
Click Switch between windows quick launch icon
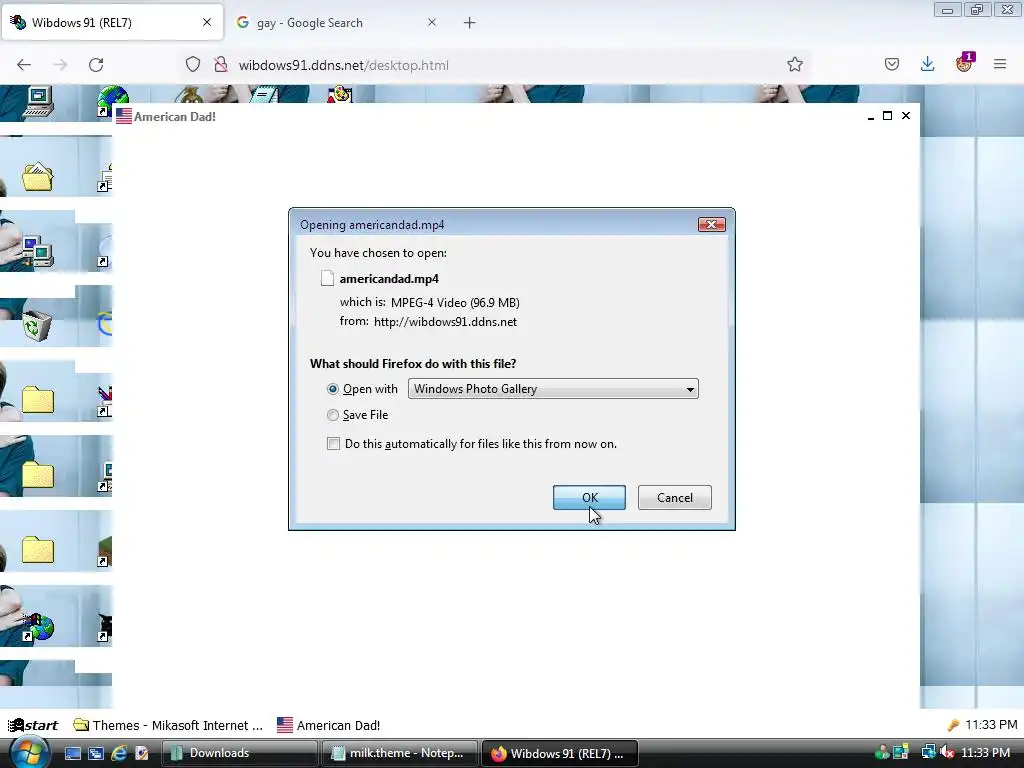95,753
